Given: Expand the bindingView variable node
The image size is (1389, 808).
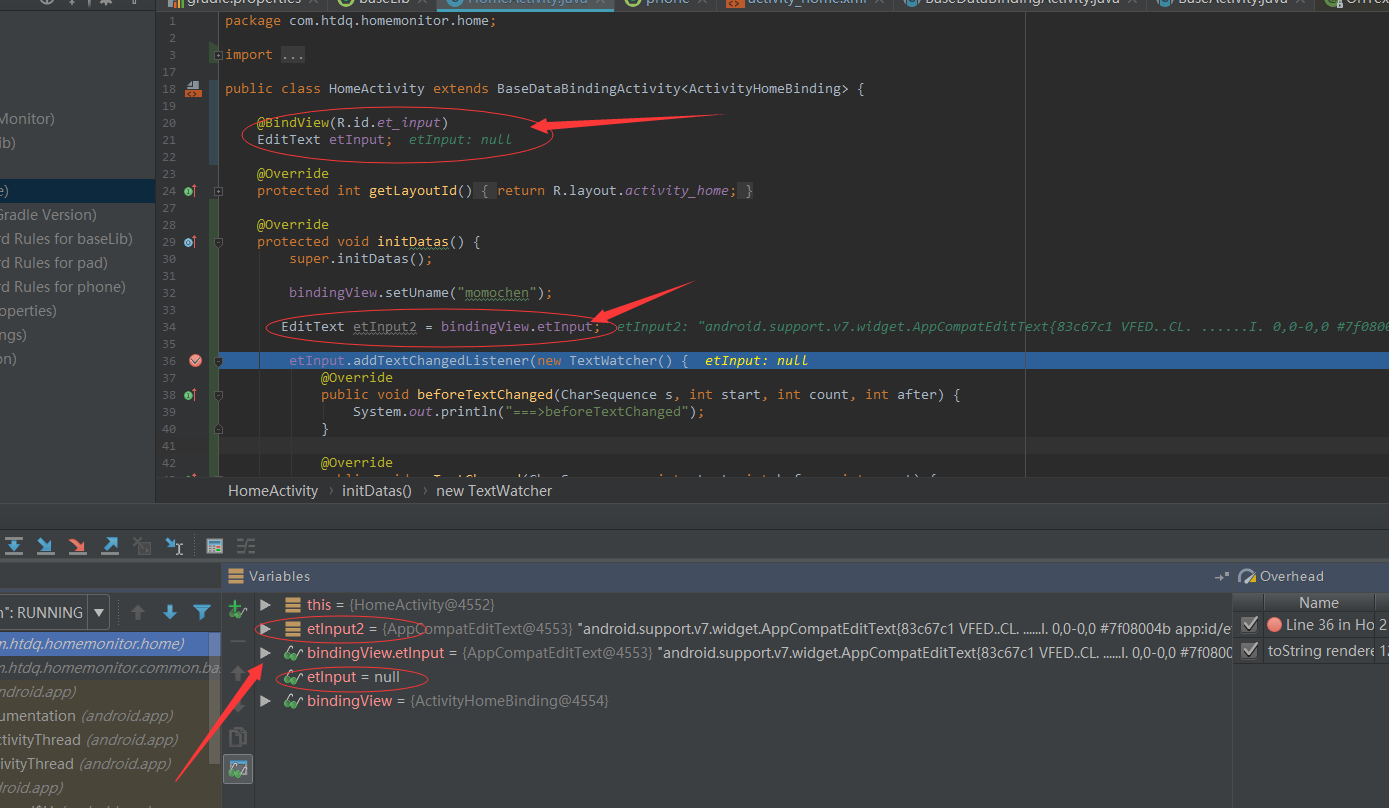Looking at the screenshot, I should tap(263, 700).
